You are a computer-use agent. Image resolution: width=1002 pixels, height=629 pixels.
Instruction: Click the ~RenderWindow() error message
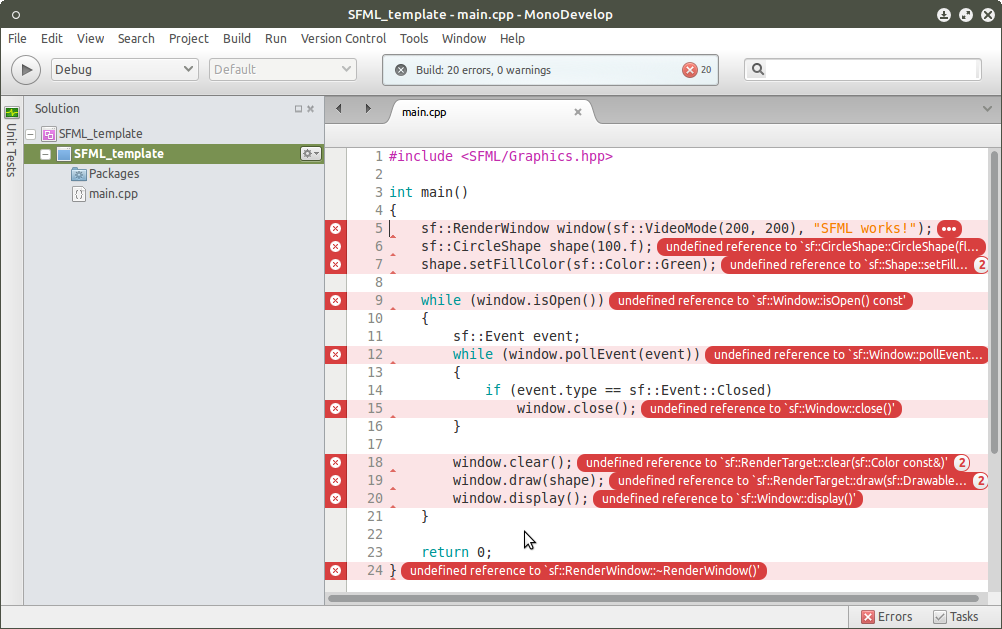pos(584,571)
